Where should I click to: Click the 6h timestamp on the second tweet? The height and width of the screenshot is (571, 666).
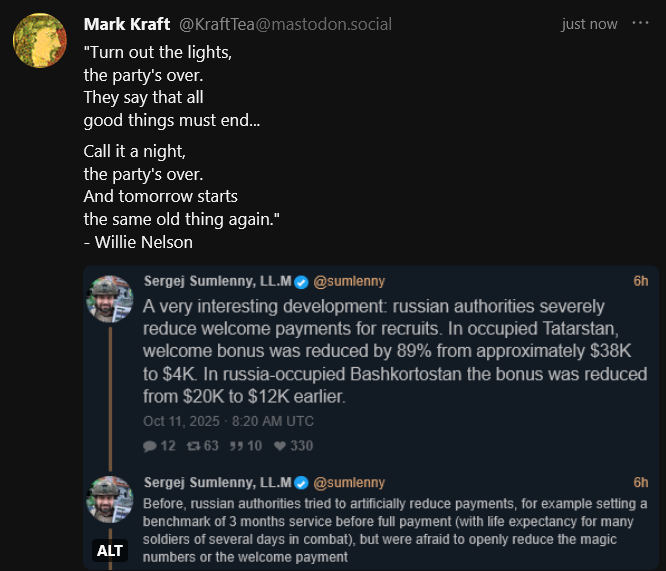(640, 483)
